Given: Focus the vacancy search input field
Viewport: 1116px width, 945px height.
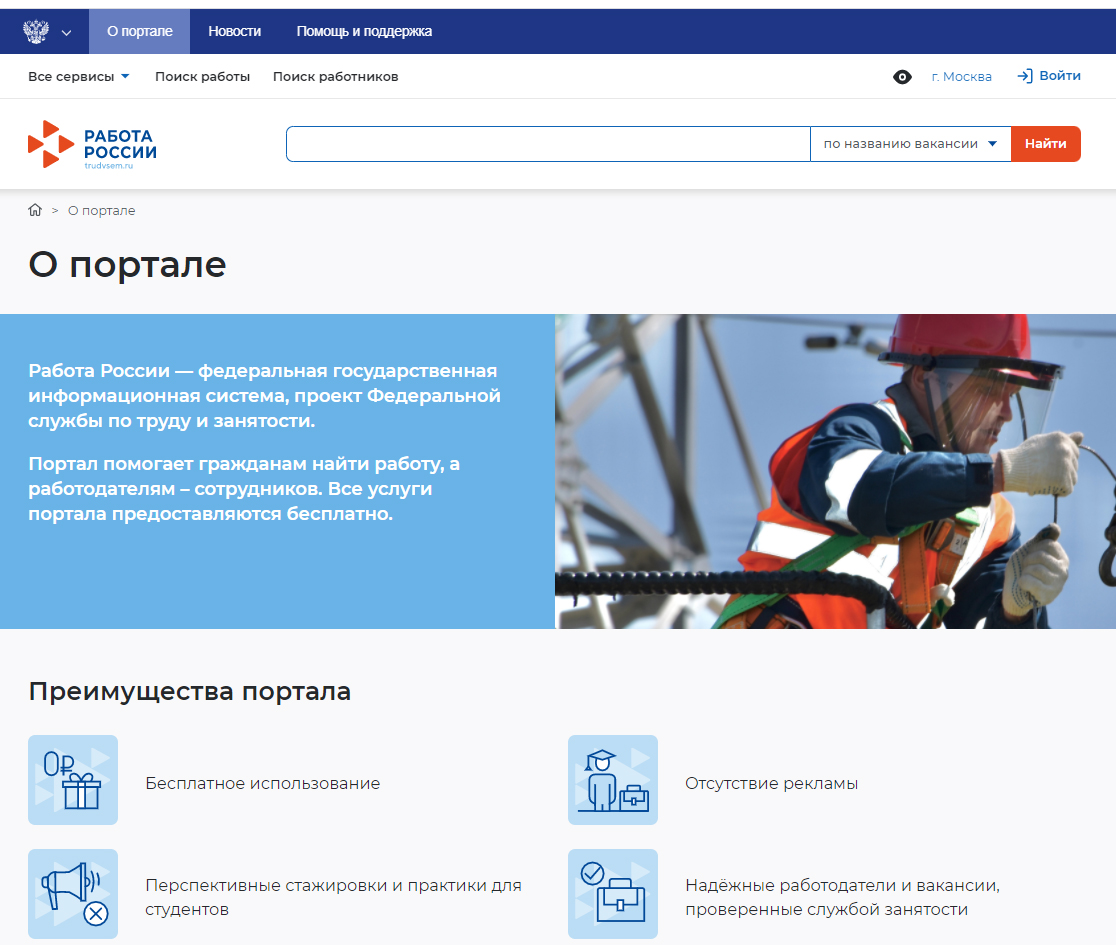Looking at the screenshot, I should tap(548, 144).
